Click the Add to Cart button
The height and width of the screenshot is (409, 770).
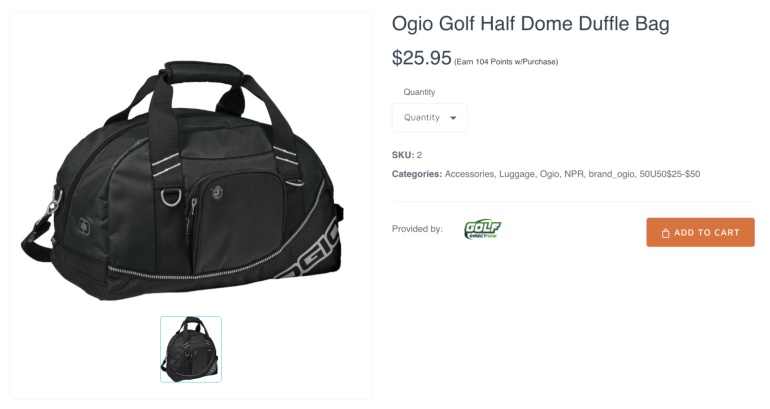700,232
